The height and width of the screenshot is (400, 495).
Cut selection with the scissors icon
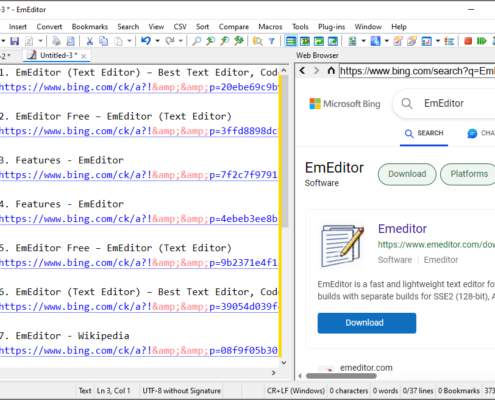[x=90, y=41]
